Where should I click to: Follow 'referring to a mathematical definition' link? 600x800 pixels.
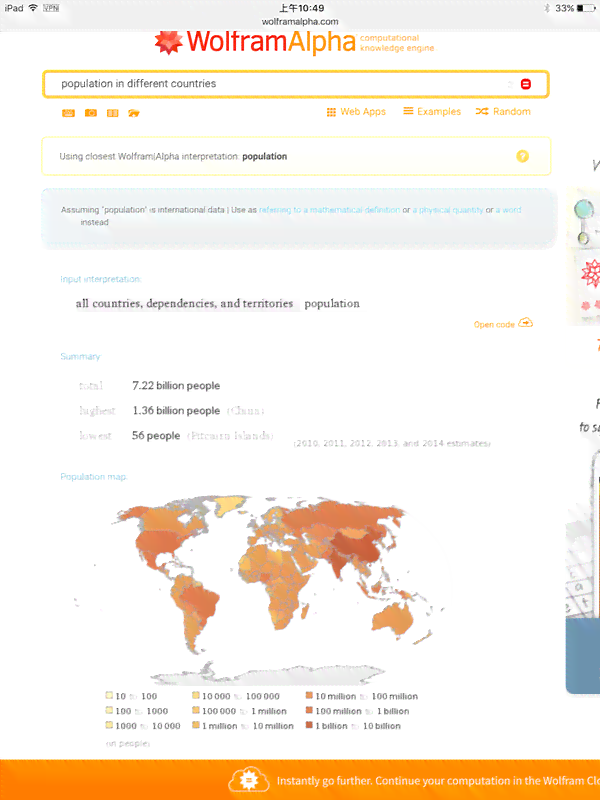(x=330, y=210)
